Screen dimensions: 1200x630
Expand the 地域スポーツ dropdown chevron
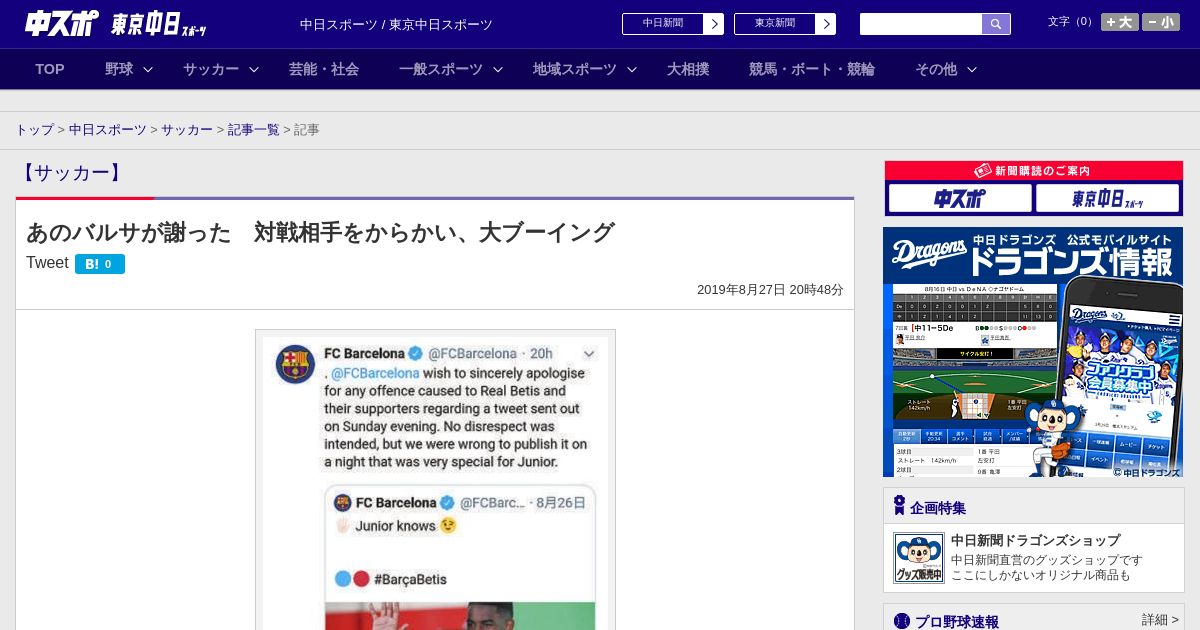(632, 69)
